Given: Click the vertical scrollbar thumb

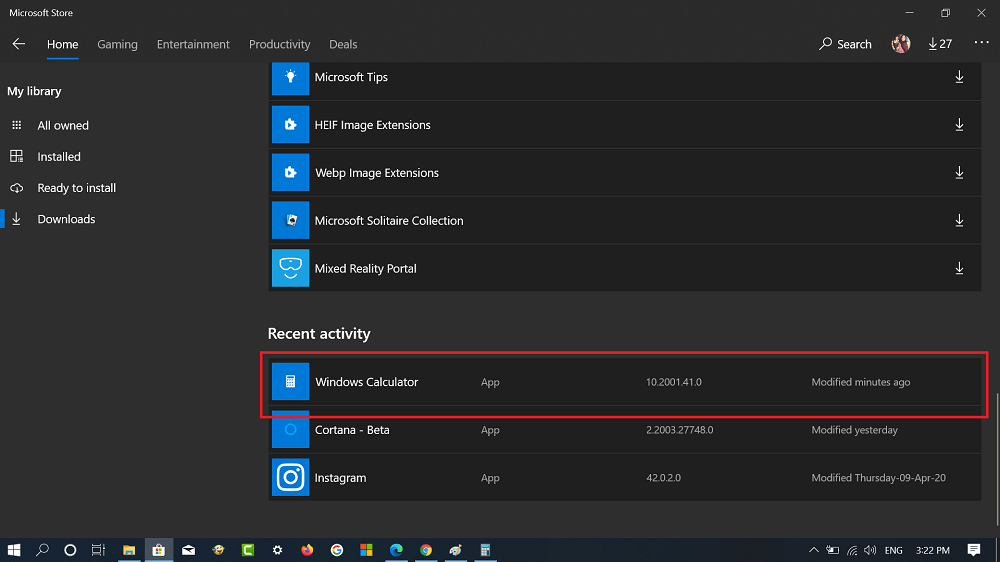Looking at the screenshot, I should (x=997, y=458).
